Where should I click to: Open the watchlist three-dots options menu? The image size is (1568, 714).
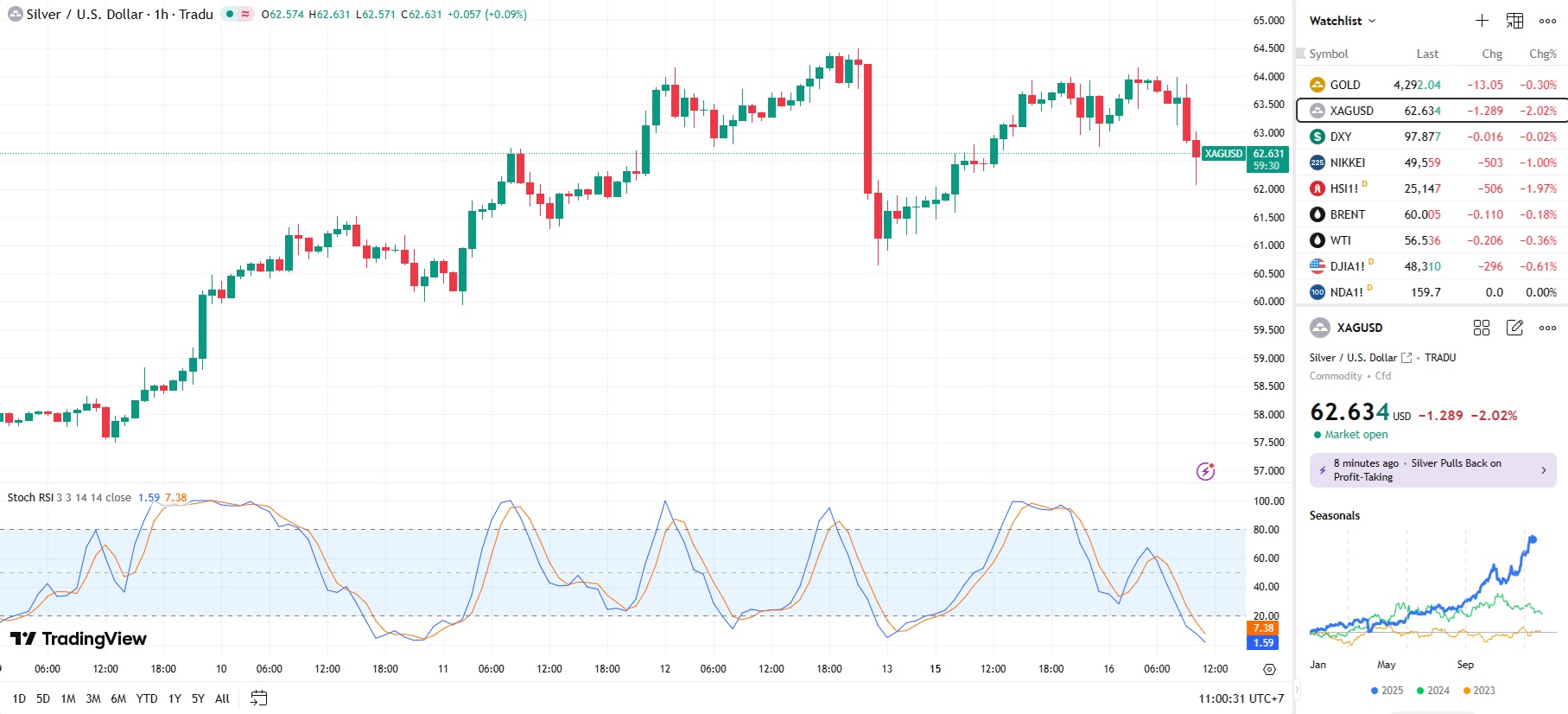[1547, 21]
